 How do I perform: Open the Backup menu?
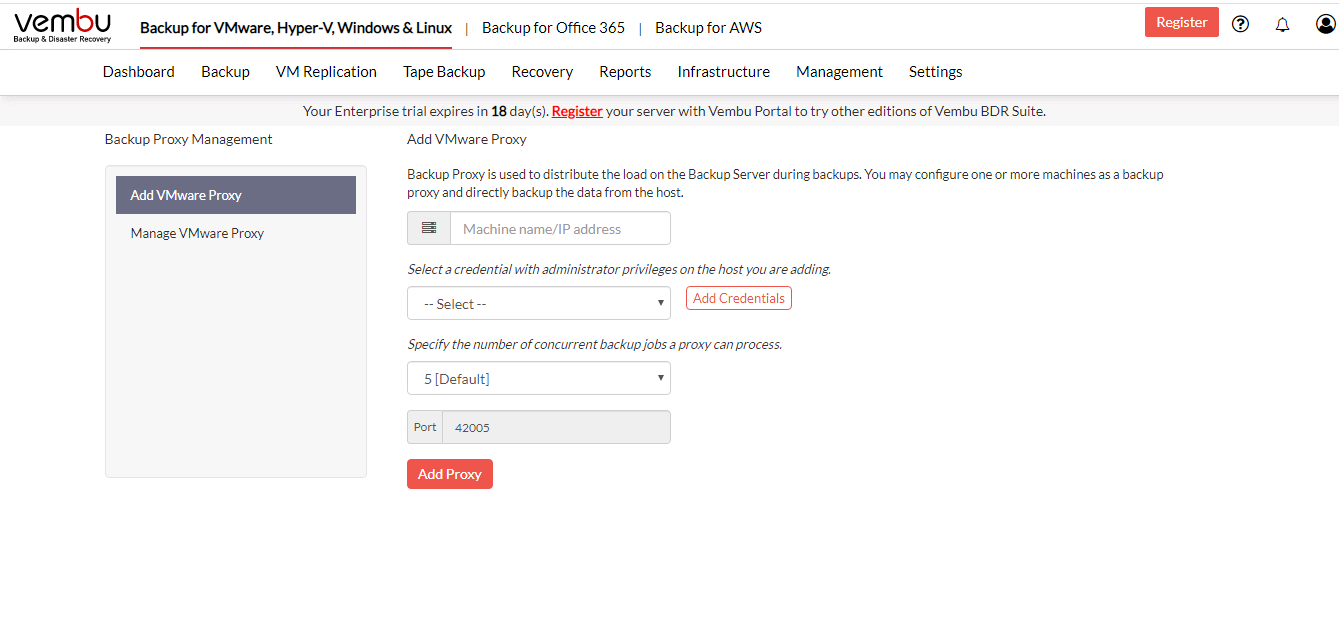pyautogui.click(x=225, y=72)
